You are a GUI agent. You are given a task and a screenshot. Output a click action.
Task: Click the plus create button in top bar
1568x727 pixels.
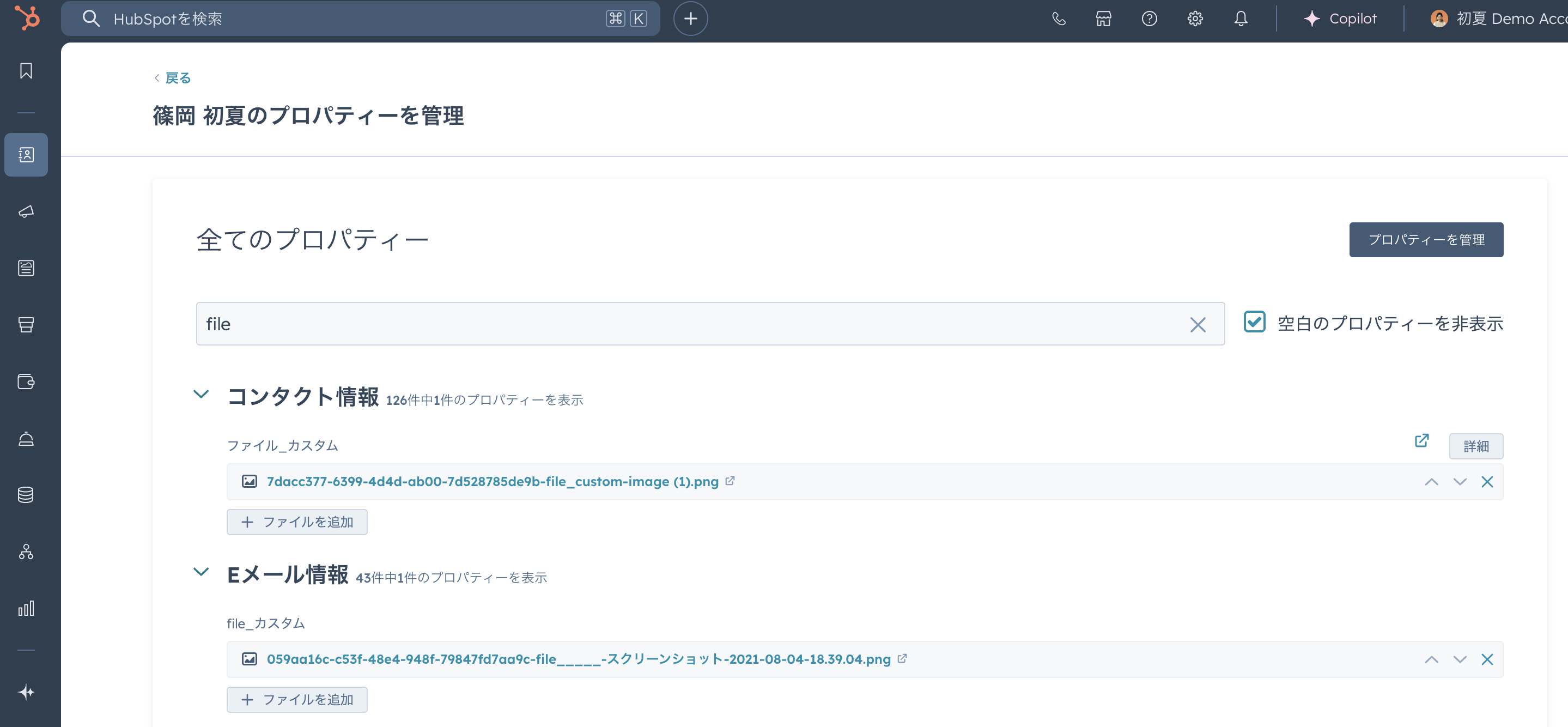pos(690,19)
